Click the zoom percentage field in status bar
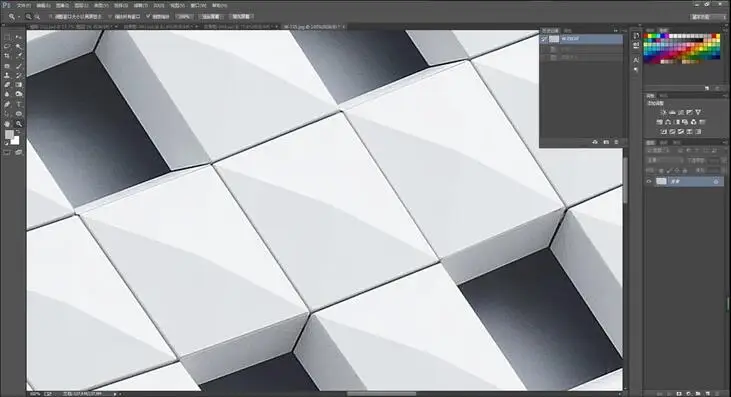 click(34, 394)
